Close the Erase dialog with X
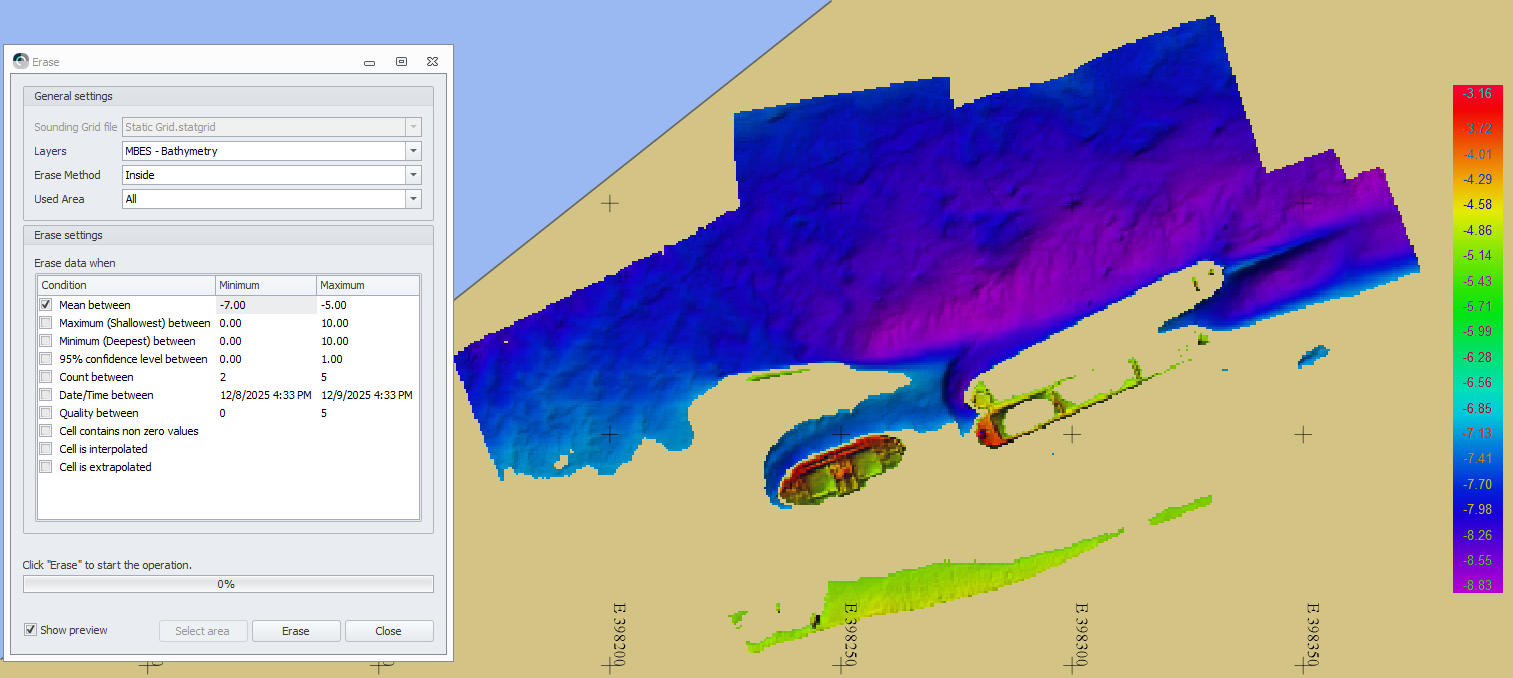Viewport: 1513px width, 678px height. (x=432, y=62)
